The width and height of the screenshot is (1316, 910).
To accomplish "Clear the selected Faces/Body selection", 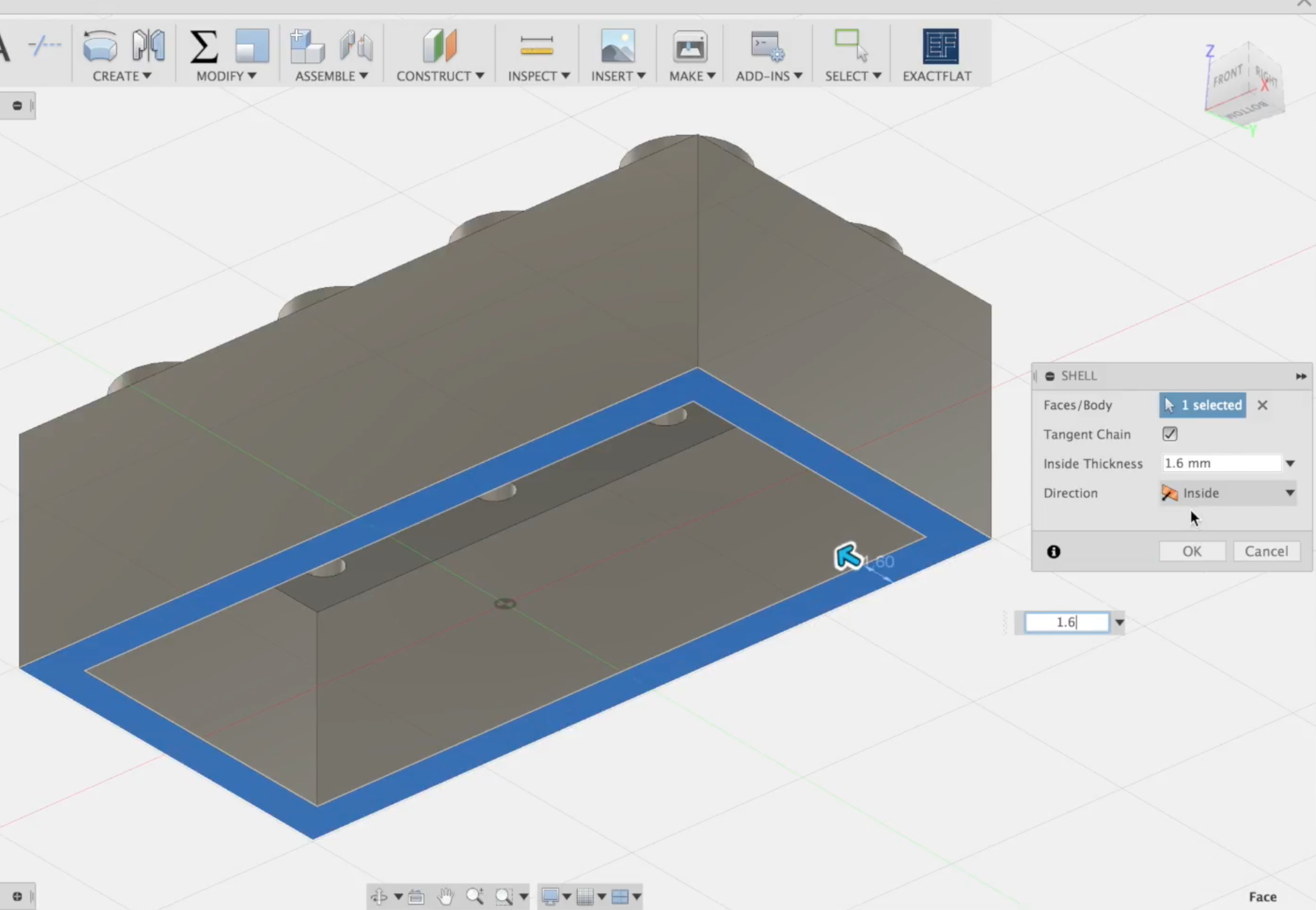I will (1262, 405).
